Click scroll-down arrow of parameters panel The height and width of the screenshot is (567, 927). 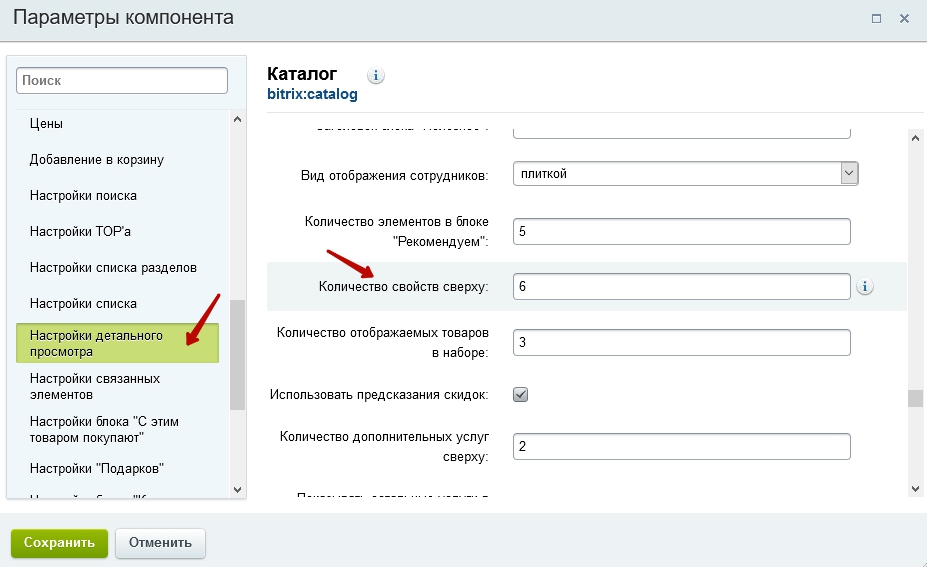[x=915, y=487]
